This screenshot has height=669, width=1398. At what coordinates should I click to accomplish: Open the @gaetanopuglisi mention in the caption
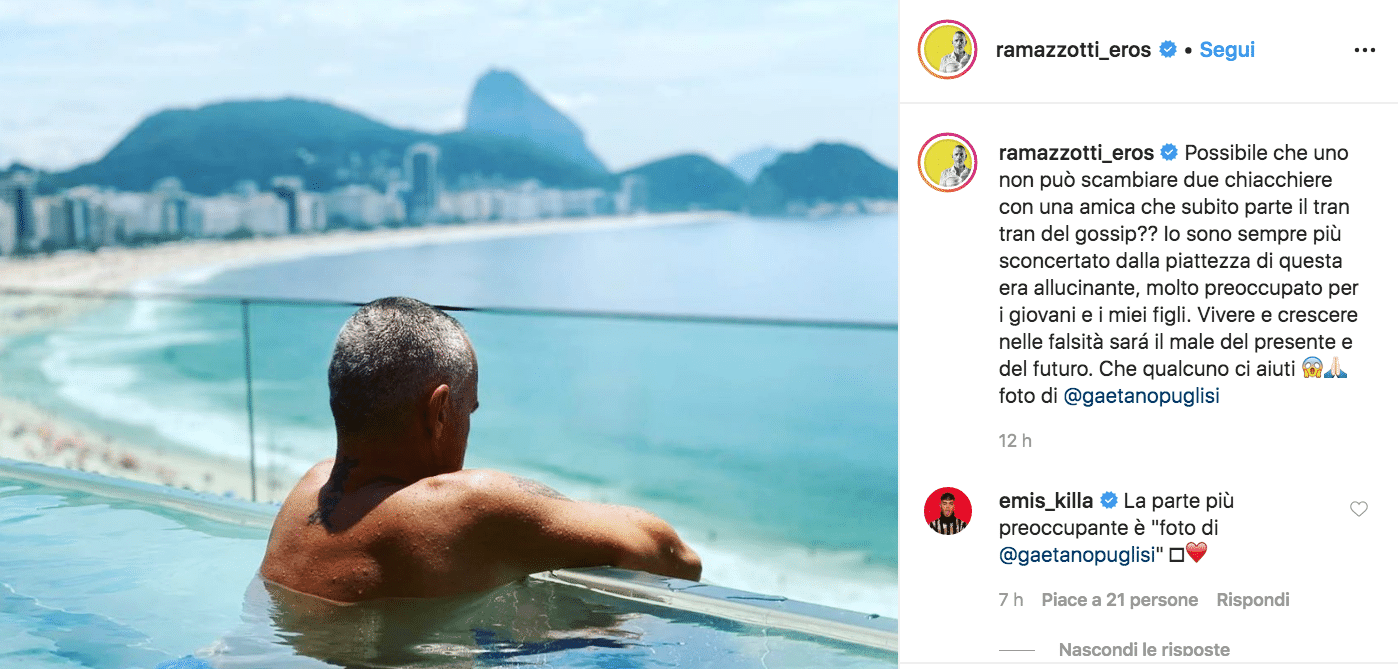click(1141, 396)
